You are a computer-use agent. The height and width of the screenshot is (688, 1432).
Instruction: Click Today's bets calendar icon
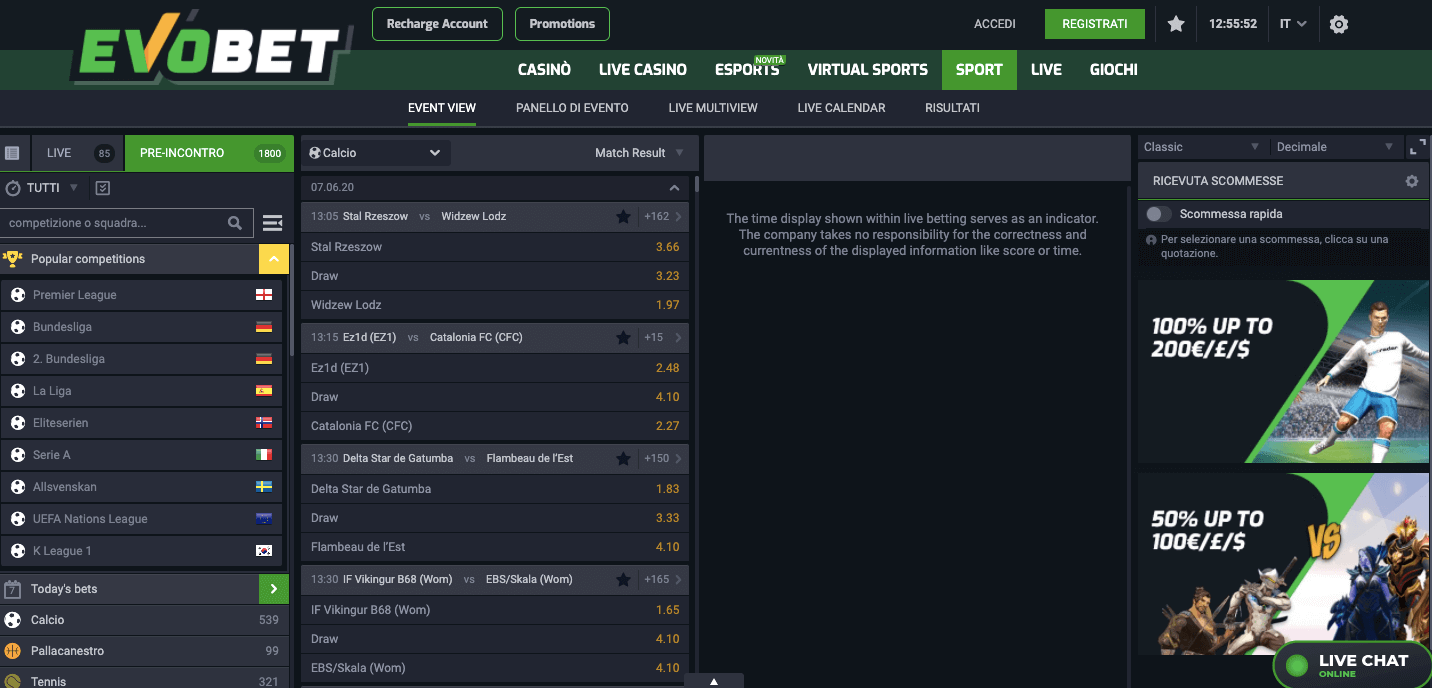point(13,589)
